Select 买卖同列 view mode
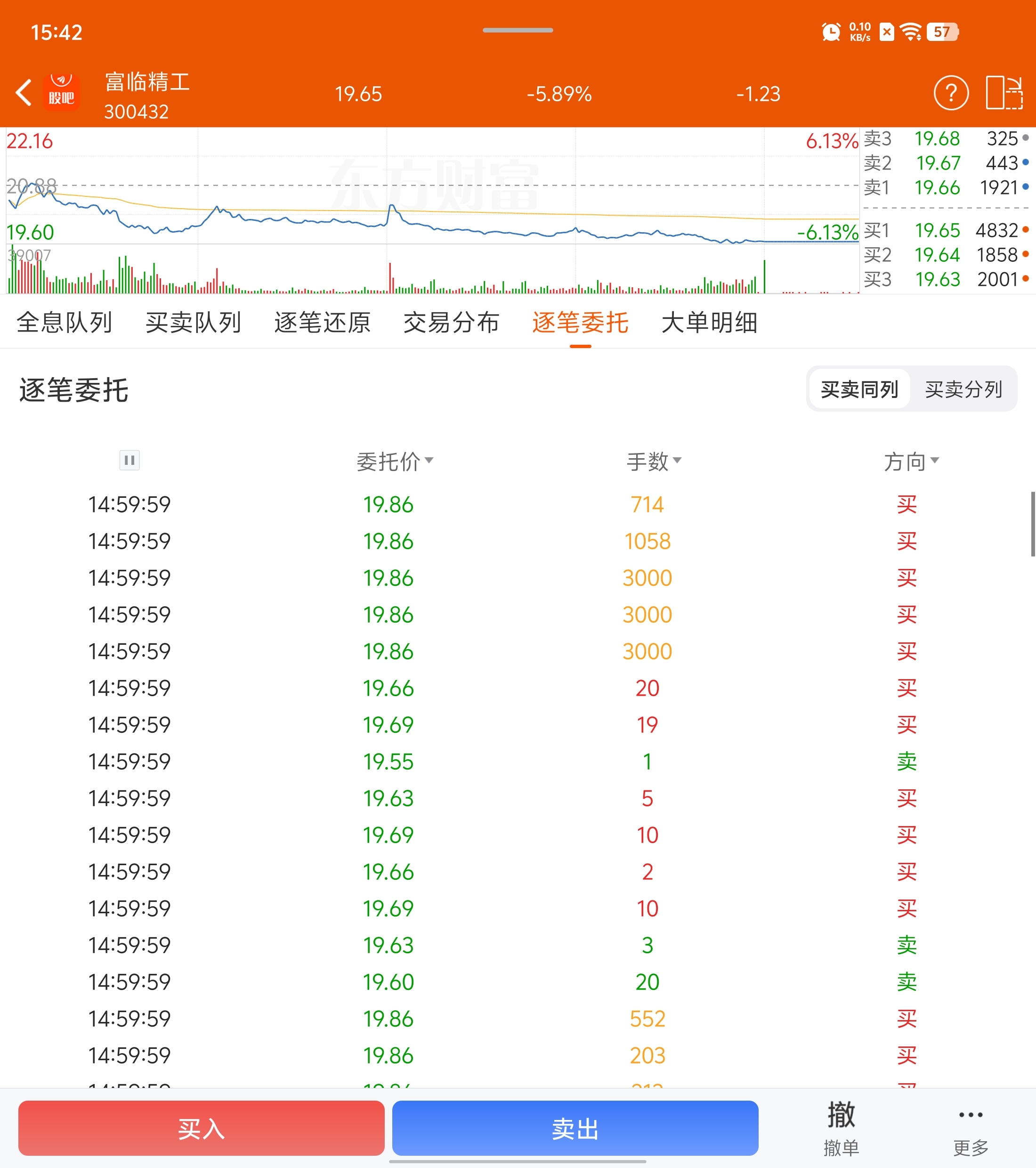Screen dimensions: 1036x1168 859,389
